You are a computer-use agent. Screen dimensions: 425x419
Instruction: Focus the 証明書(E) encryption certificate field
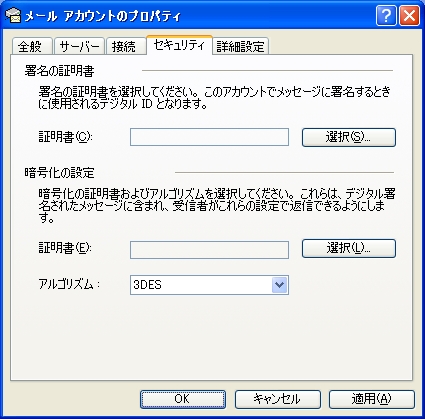(x=209, y=250)
